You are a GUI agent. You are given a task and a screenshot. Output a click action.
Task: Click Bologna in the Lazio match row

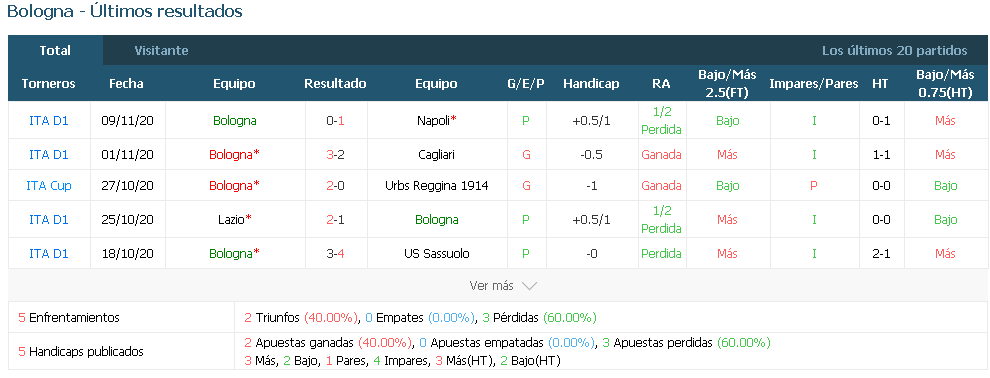point(437,220)
